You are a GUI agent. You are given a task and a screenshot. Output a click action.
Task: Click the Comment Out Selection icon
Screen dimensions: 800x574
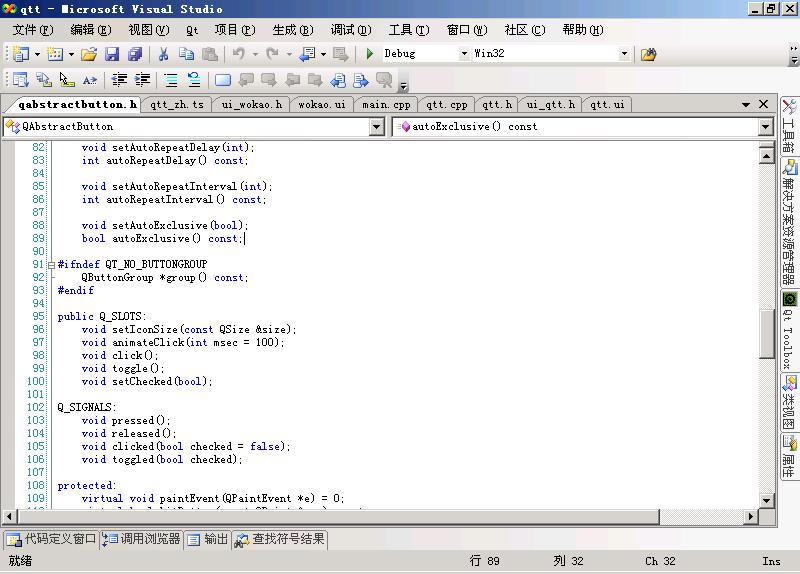pos(171,80)
